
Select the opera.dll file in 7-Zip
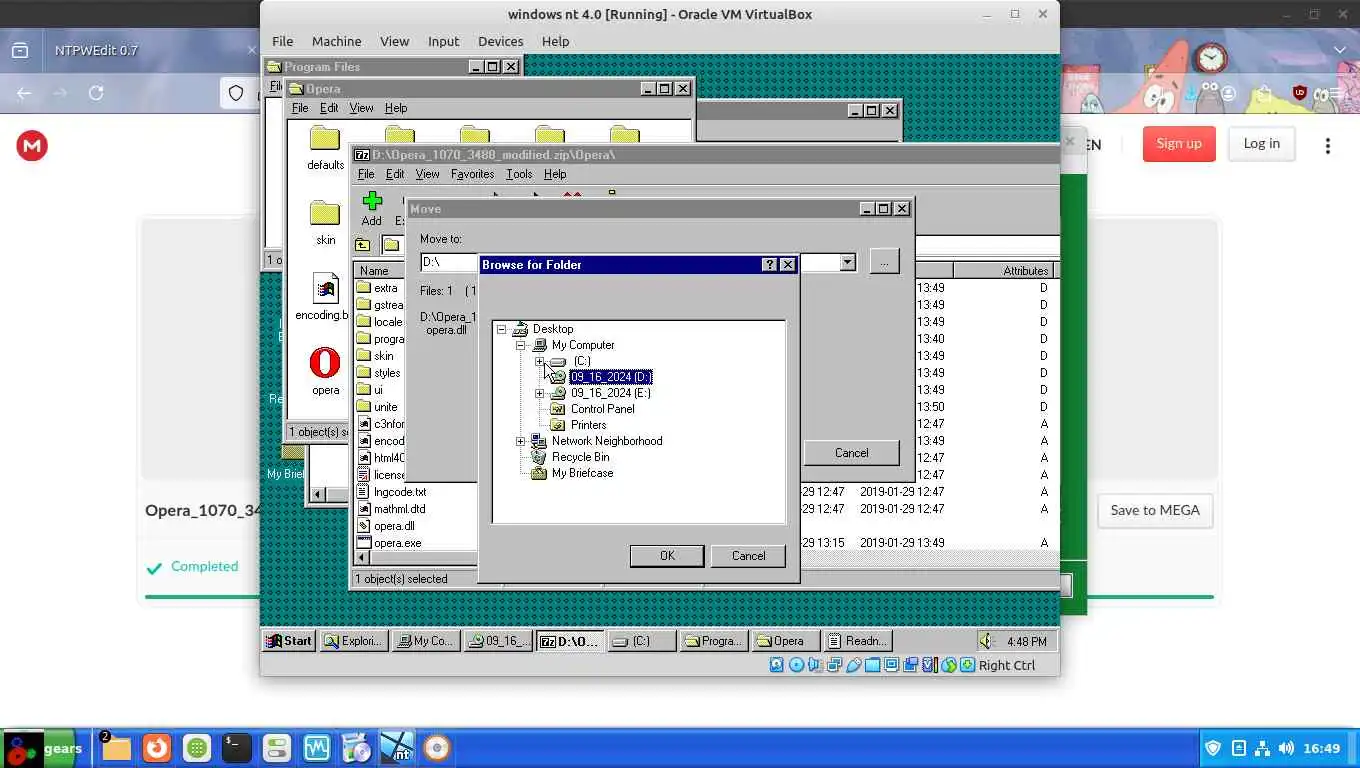tap(394, 526)
